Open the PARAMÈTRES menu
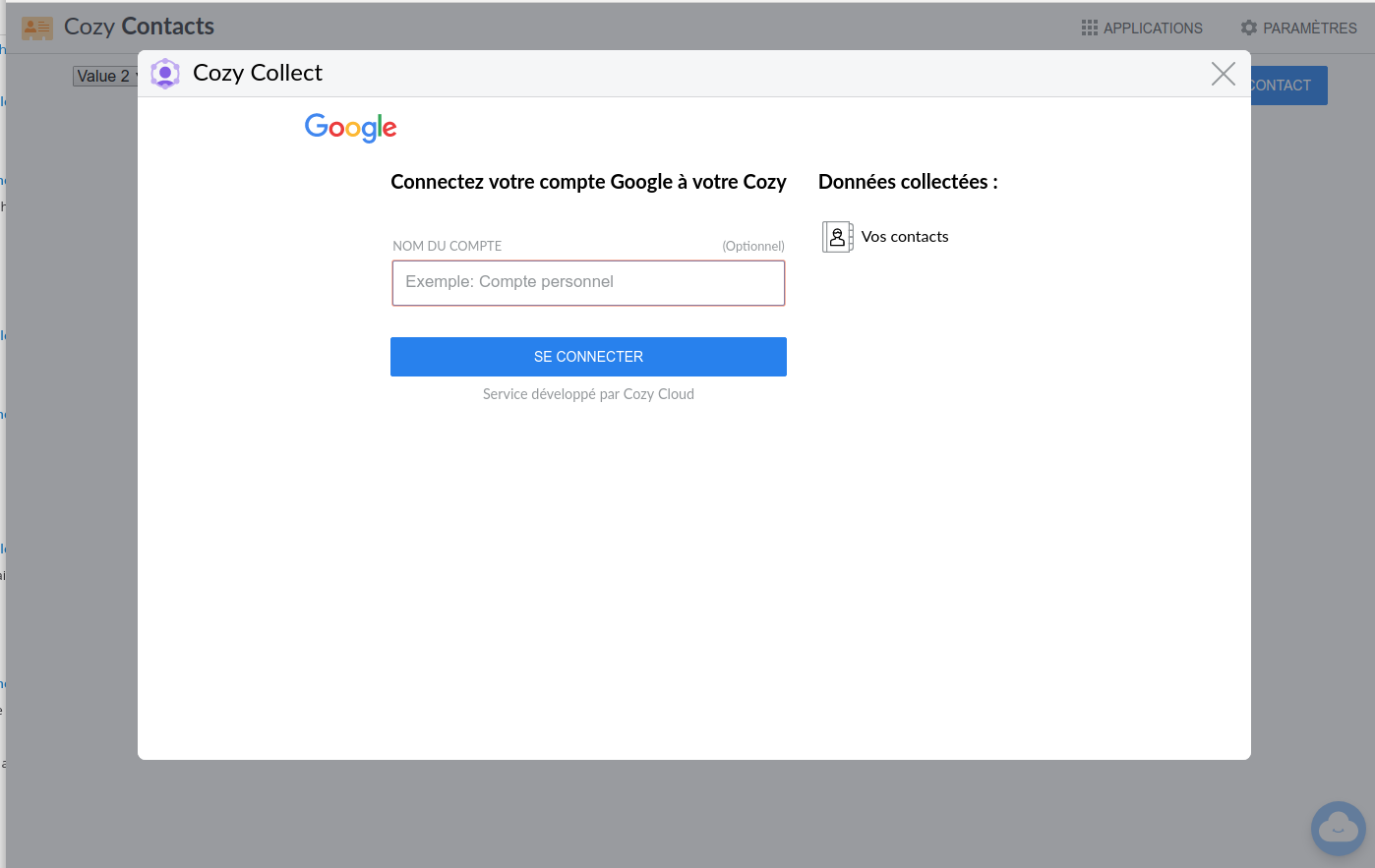The width and height of the screenshot is (1375, 868). click(x=1299, y=29)
